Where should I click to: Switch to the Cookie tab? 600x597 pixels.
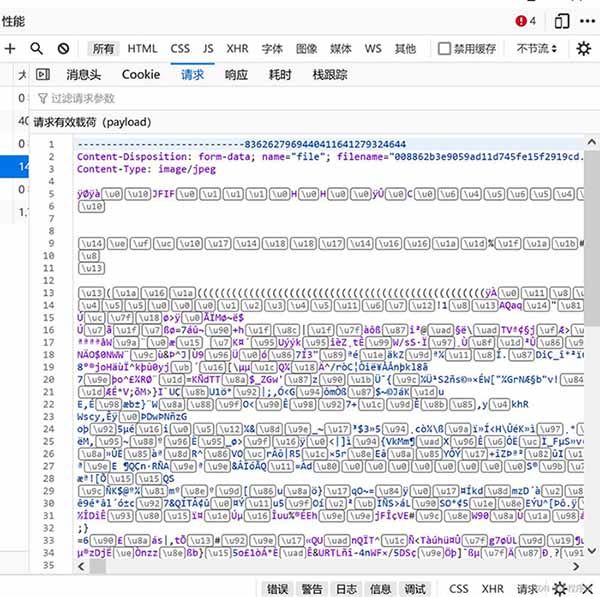pos(141,74)
